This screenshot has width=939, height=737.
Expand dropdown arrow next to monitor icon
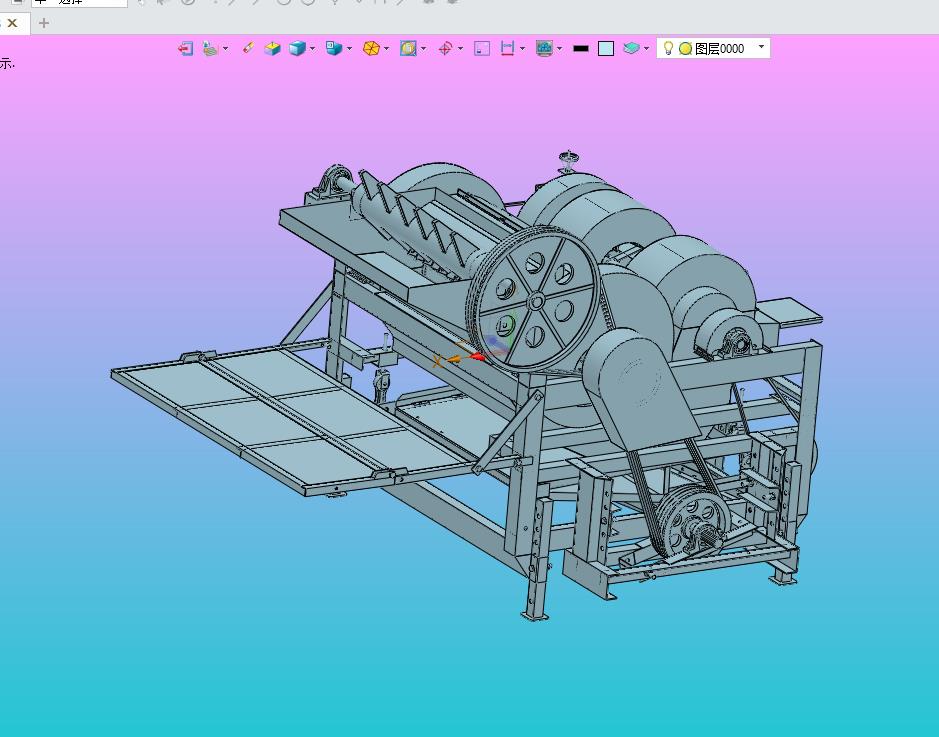point(559,48)
